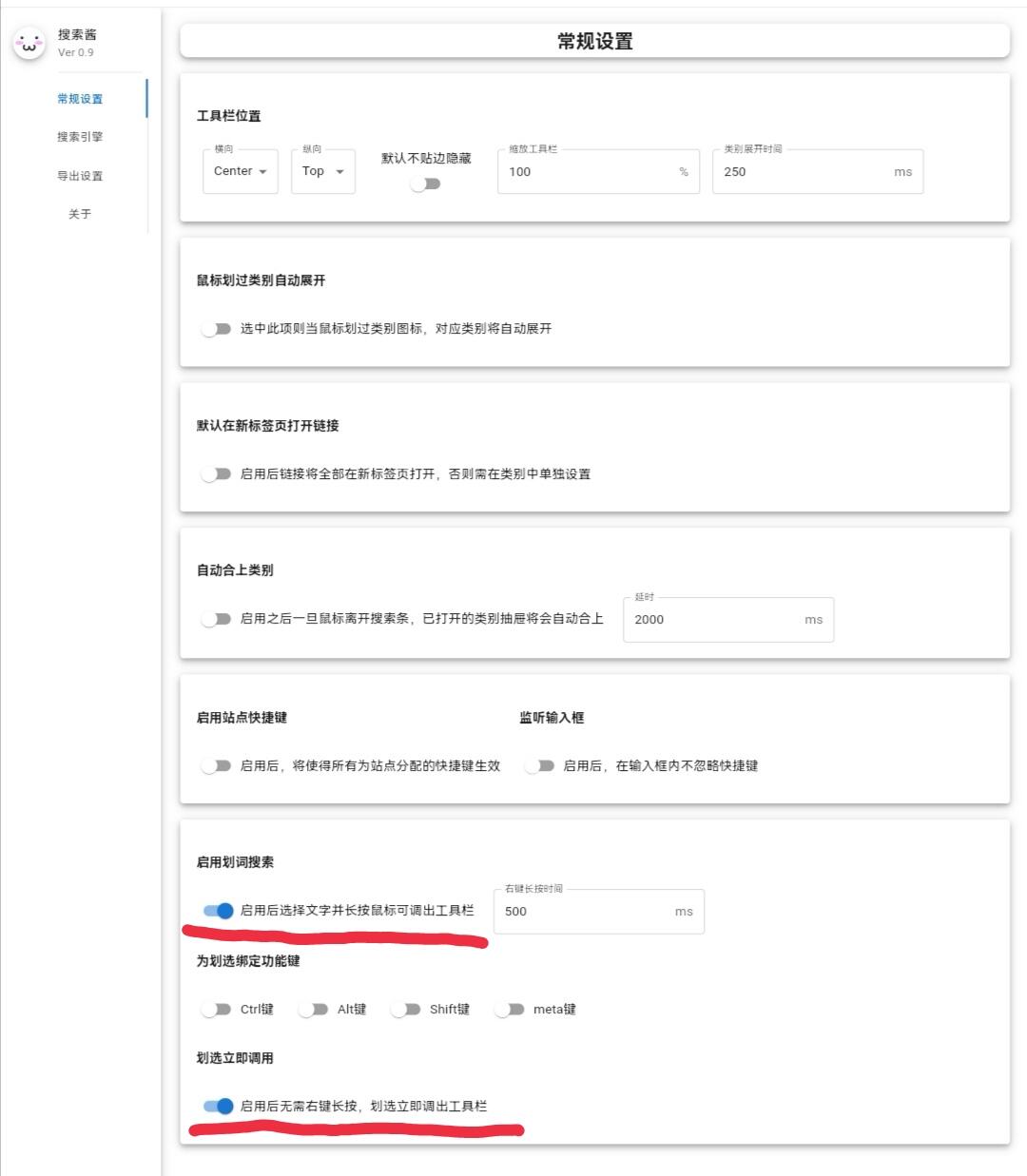Go to the 关于 page
1027x1176 pixels.
click(x=80, y=214)
